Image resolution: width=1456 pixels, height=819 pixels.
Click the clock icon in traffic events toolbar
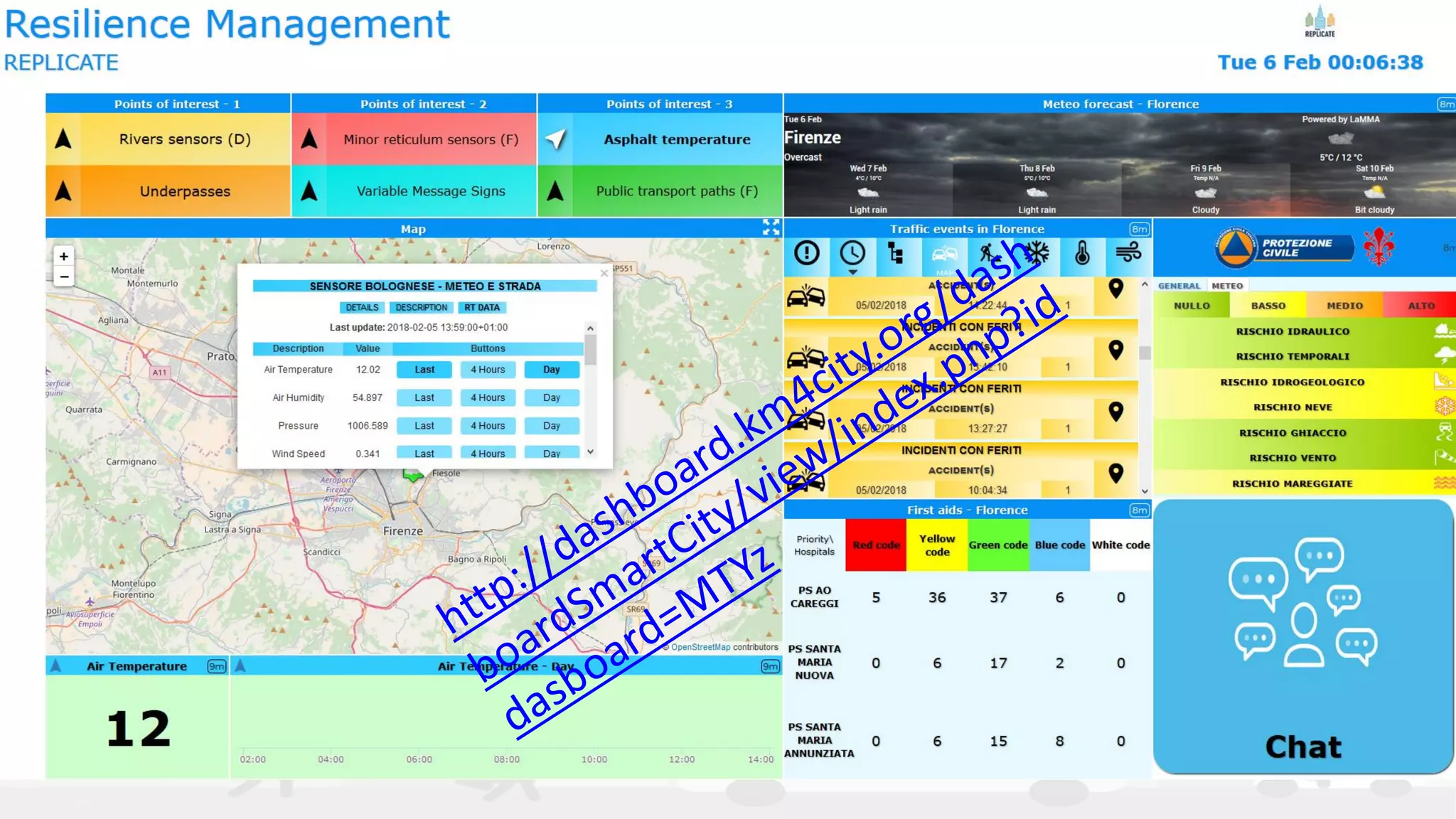(852, 253)
